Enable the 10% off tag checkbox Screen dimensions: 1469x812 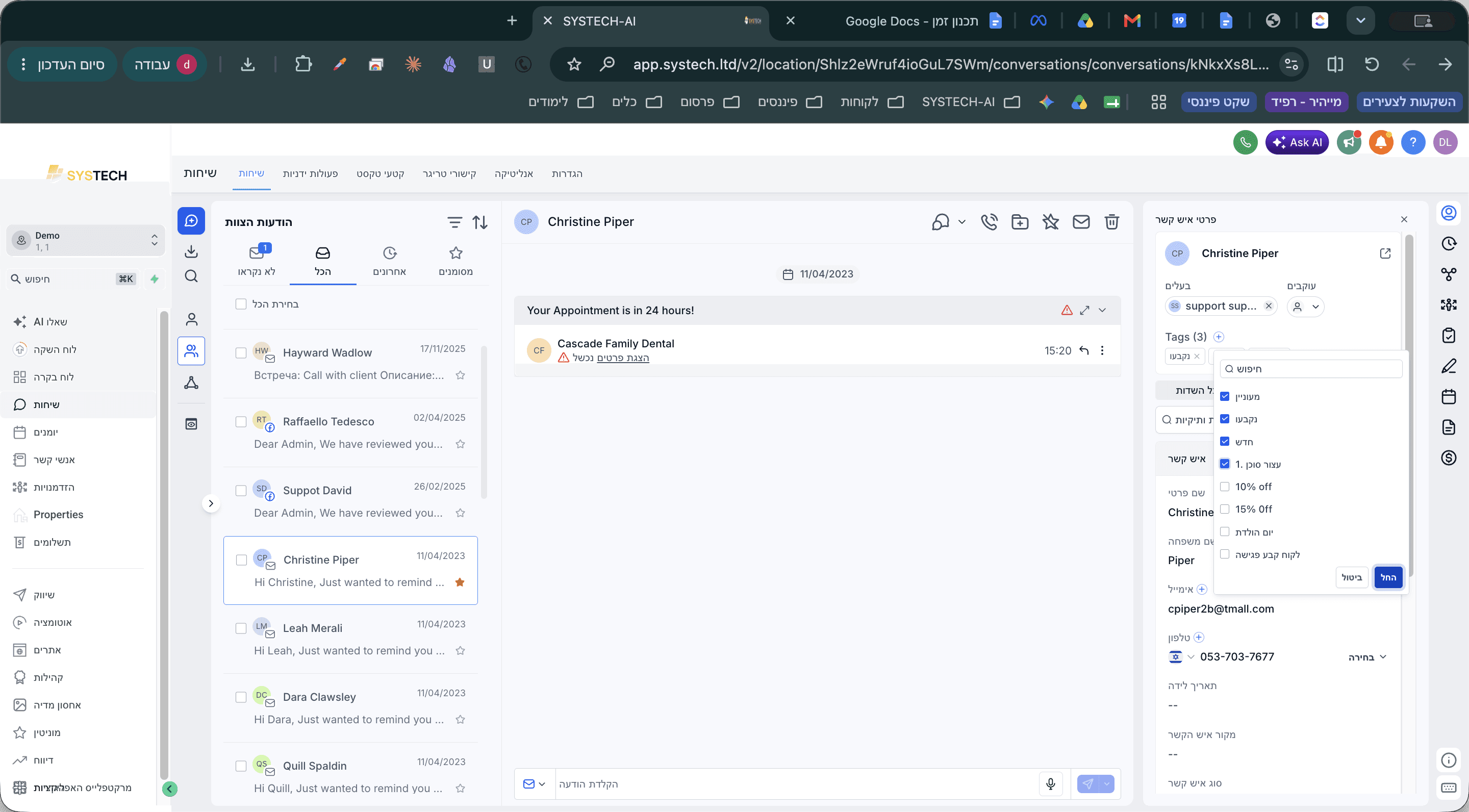click(x=1224, y=487)
